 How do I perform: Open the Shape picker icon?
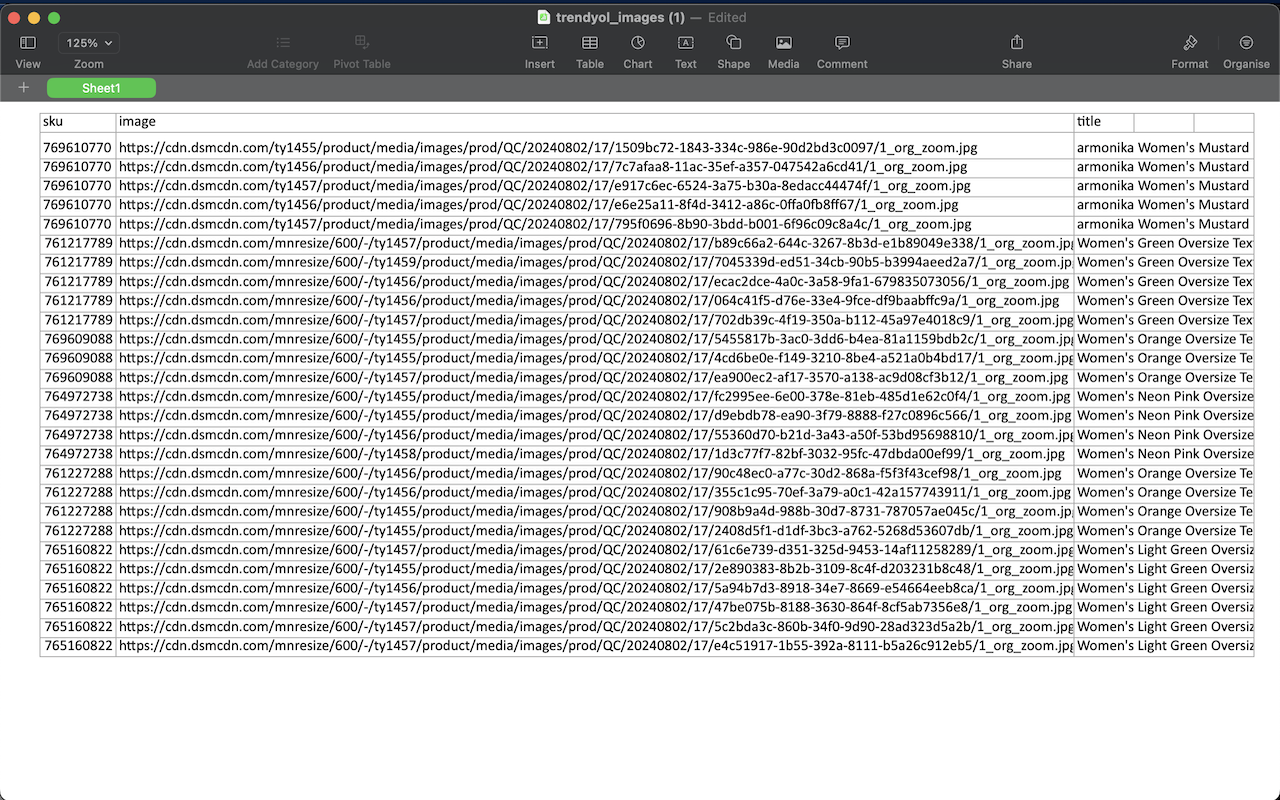[733, 44]
